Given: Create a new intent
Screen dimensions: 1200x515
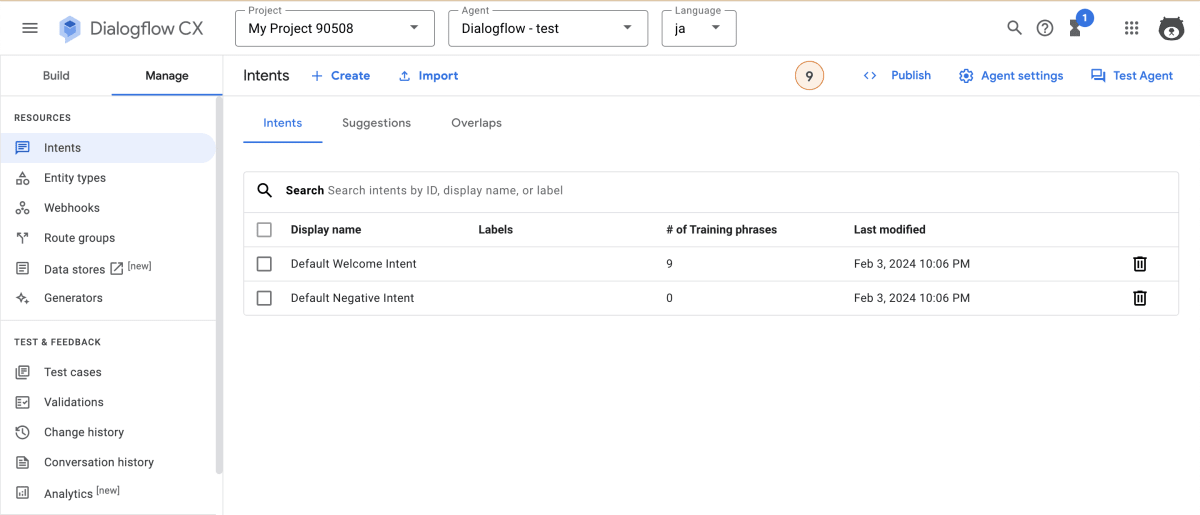Looking at the screenshot, I should pos(340,76).
